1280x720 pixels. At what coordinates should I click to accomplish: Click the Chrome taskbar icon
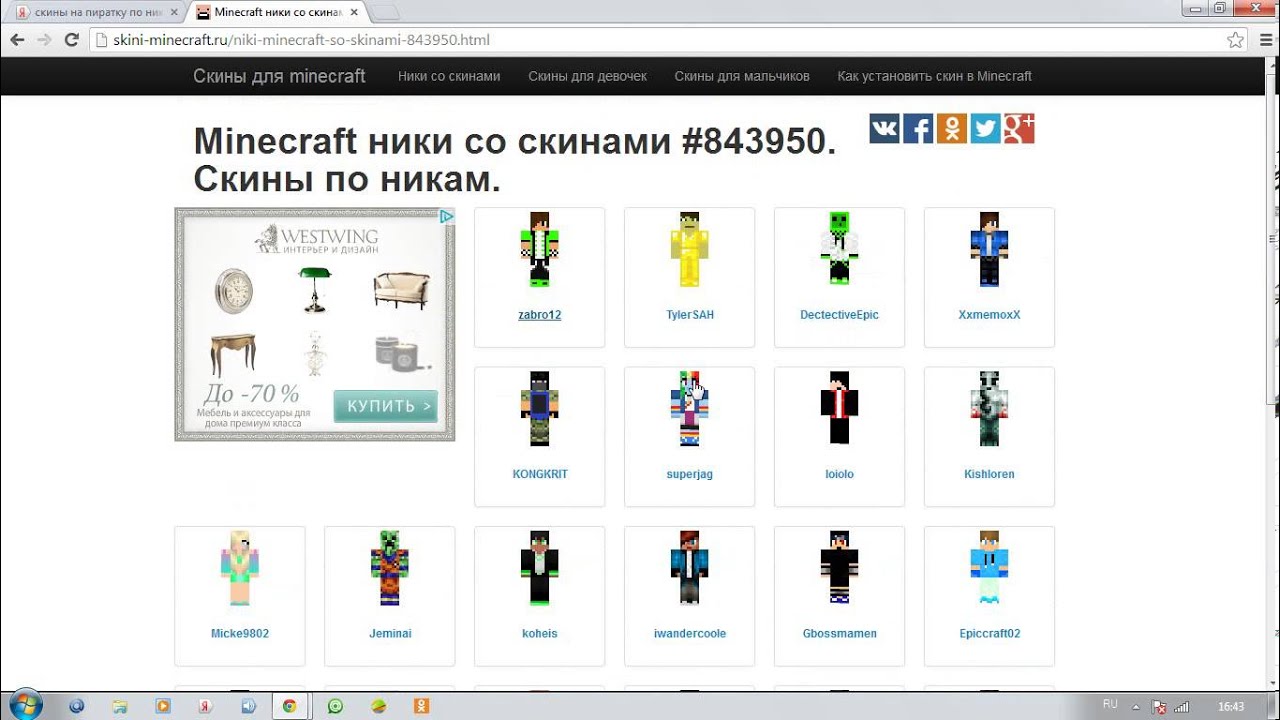click(289, 706)
